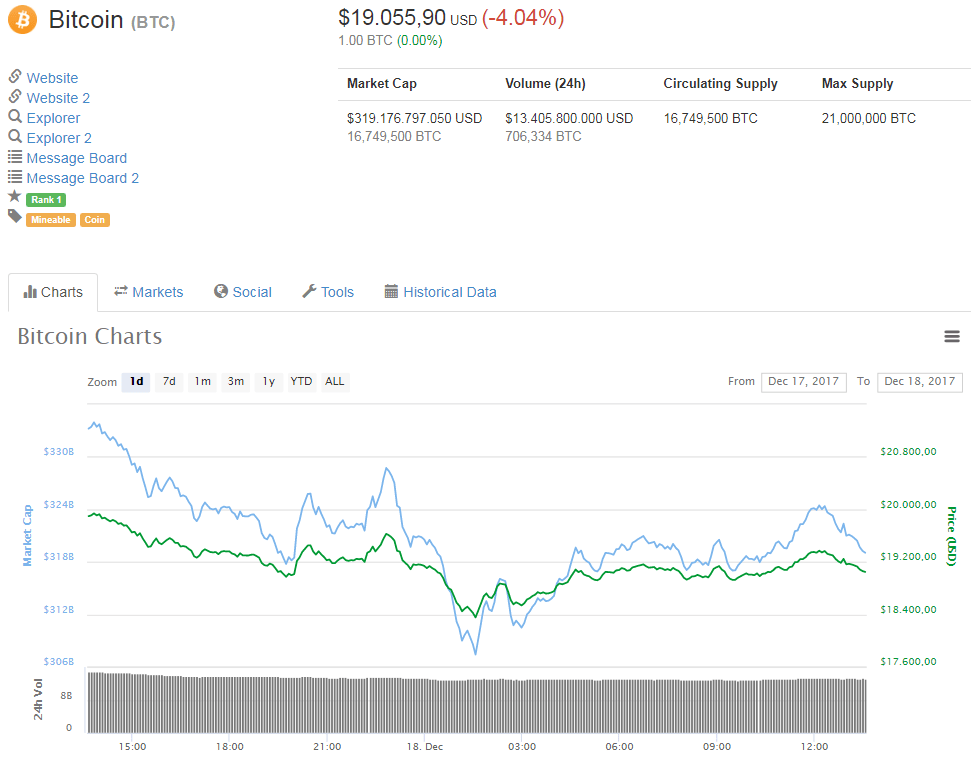Viewport: 979px width, 759px height.
Task: Click the Circulating Supply column header
Action: 721,84
